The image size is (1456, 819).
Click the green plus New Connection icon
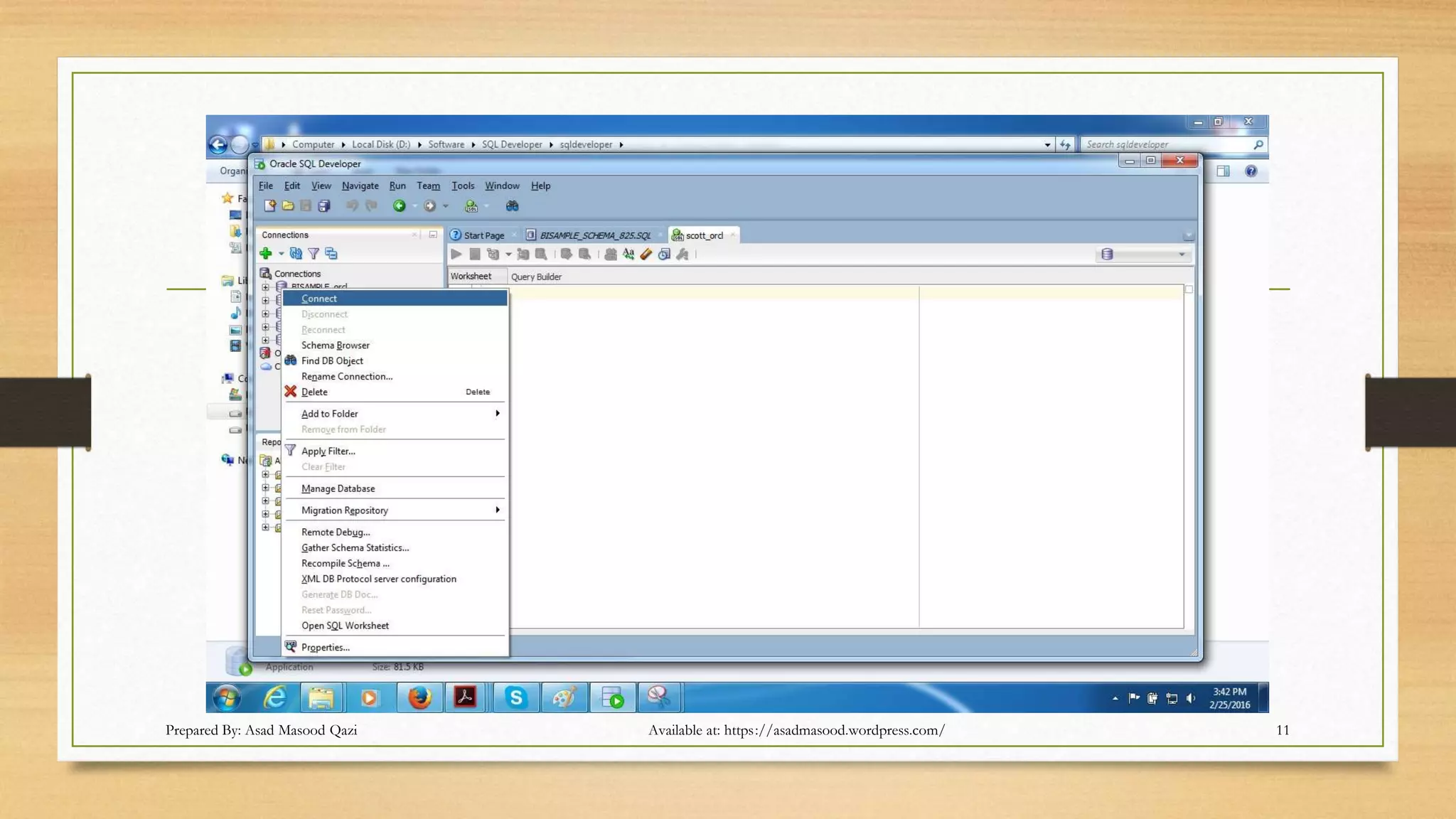266,254
